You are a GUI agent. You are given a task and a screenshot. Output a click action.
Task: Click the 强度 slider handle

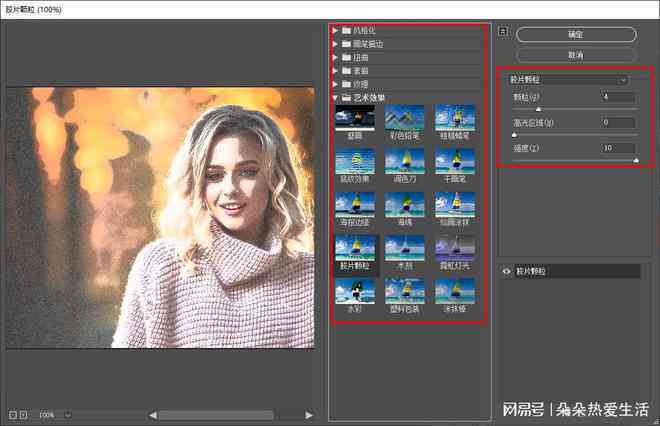point(636,160)
